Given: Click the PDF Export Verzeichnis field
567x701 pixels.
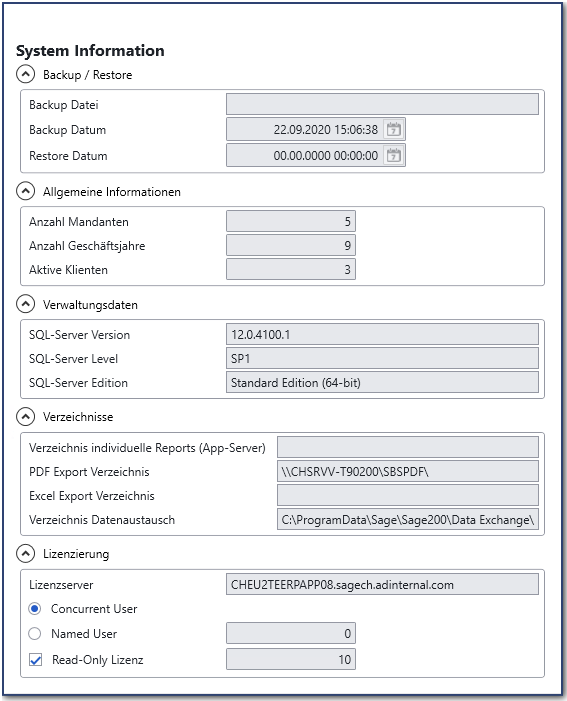Looking at the screenshot, I should coord(408,471).
